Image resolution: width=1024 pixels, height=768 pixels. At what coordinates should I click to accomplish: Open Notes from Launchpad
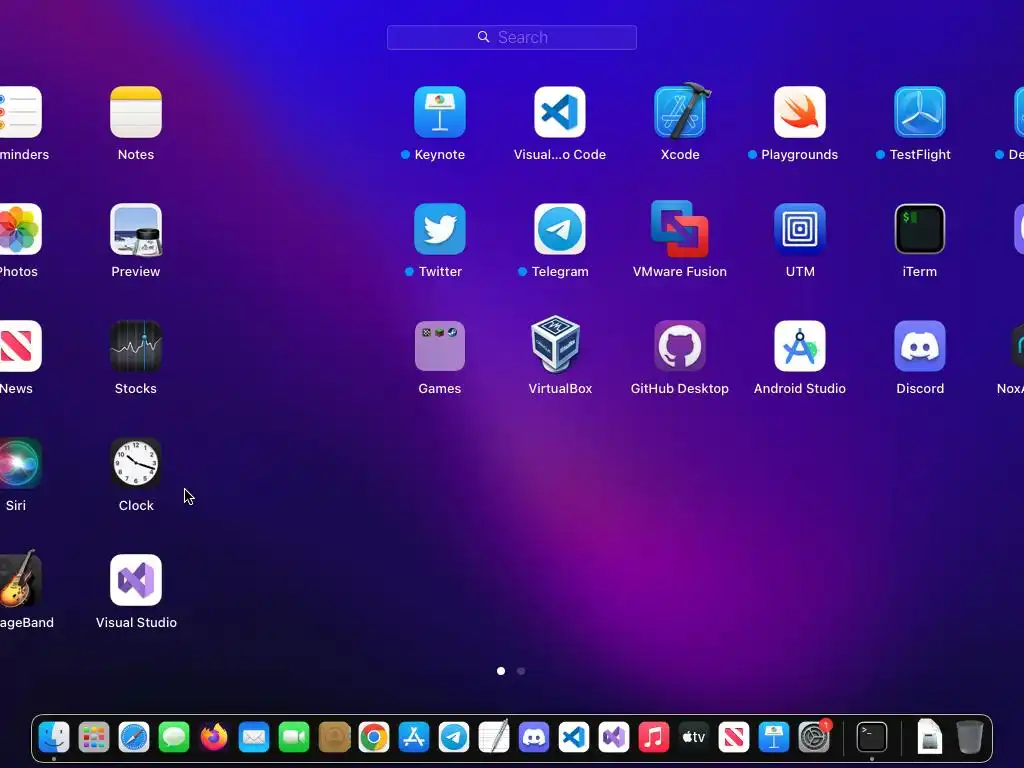(x=136, y=112)
